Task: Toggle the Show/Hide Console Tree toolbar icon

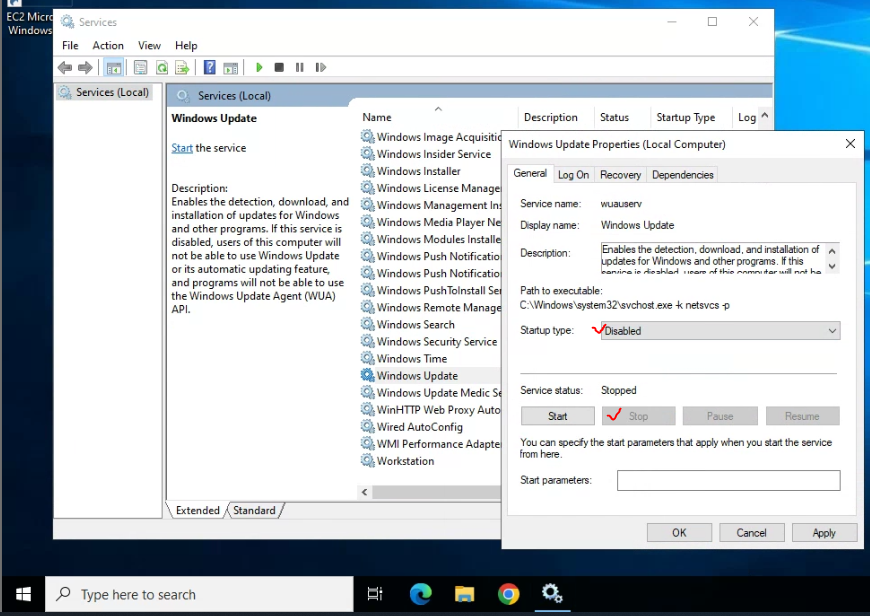Action: coord(114,68)
